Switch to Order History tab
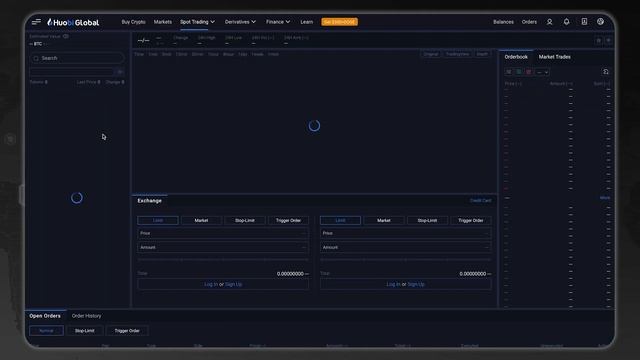 click(87, 316)
